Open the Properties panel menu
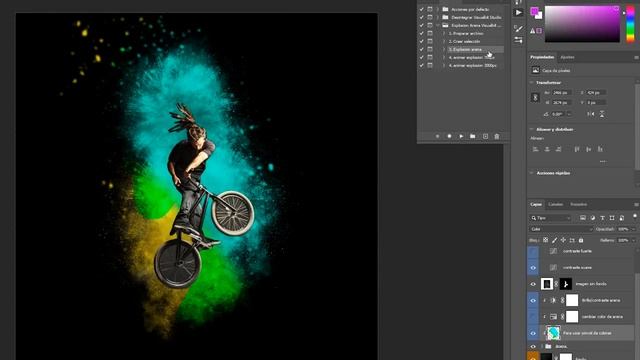 click(636, 58)
